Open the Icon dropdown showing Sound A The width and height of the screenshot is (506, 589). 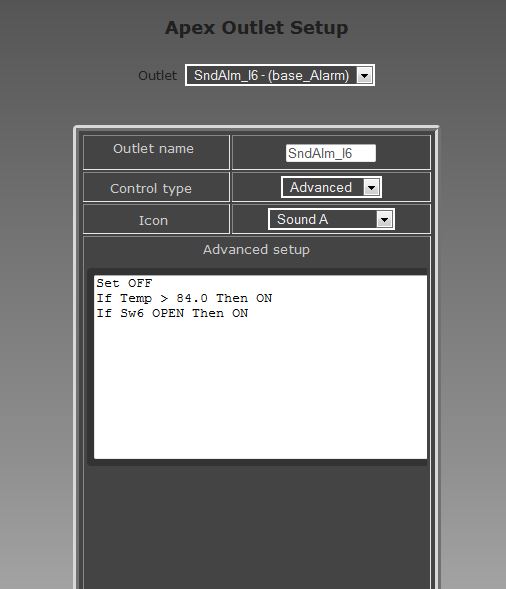[331, 219]
